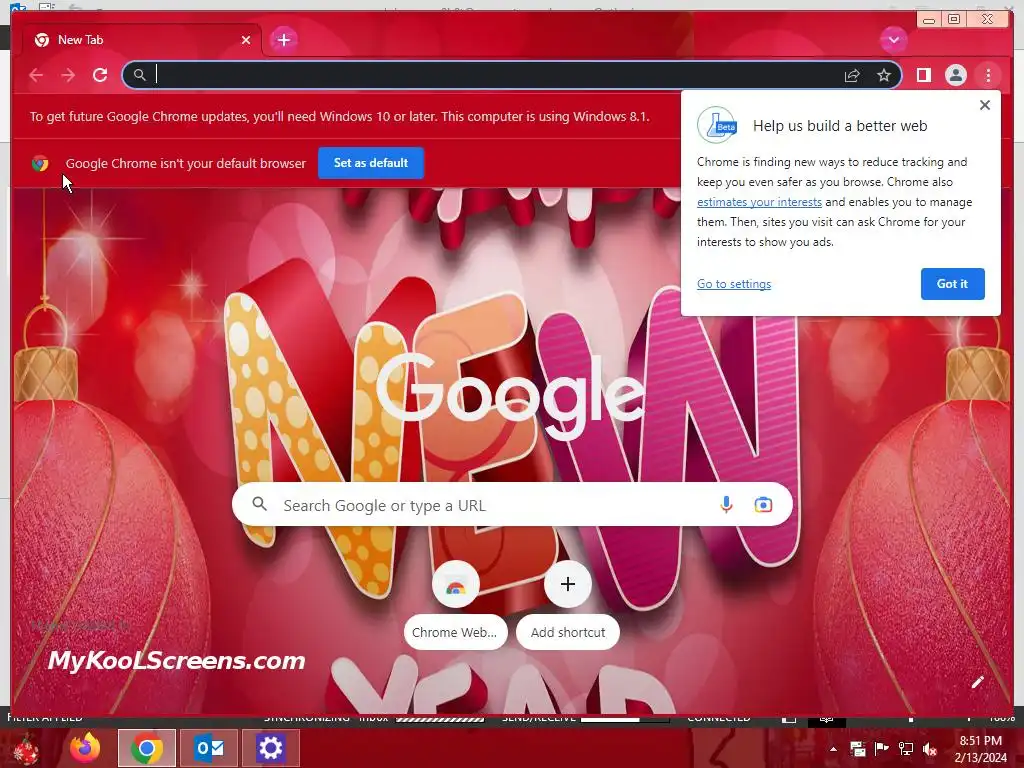Click the Google search box

[x=512, y=504]
